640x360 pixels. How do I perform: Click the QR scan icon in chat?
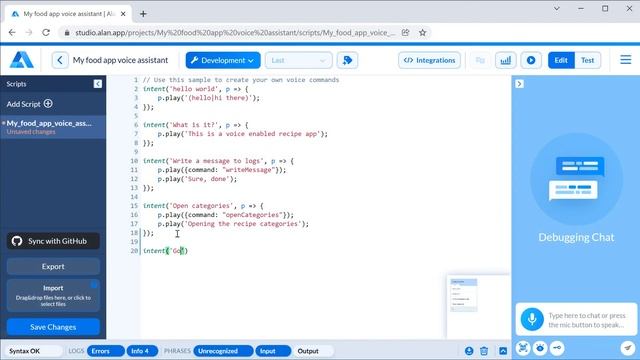[523, 348]
